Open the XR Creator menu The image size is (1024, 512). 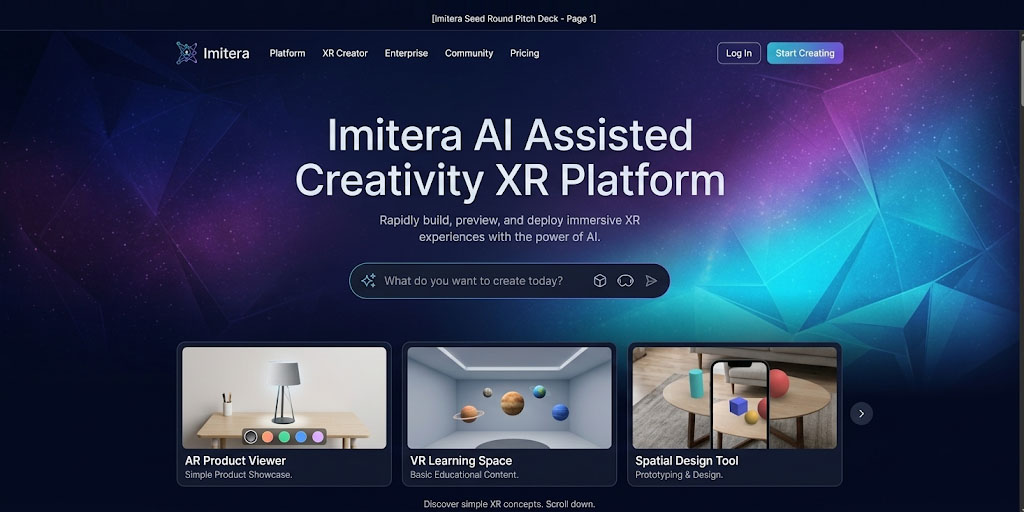(345, 54)
